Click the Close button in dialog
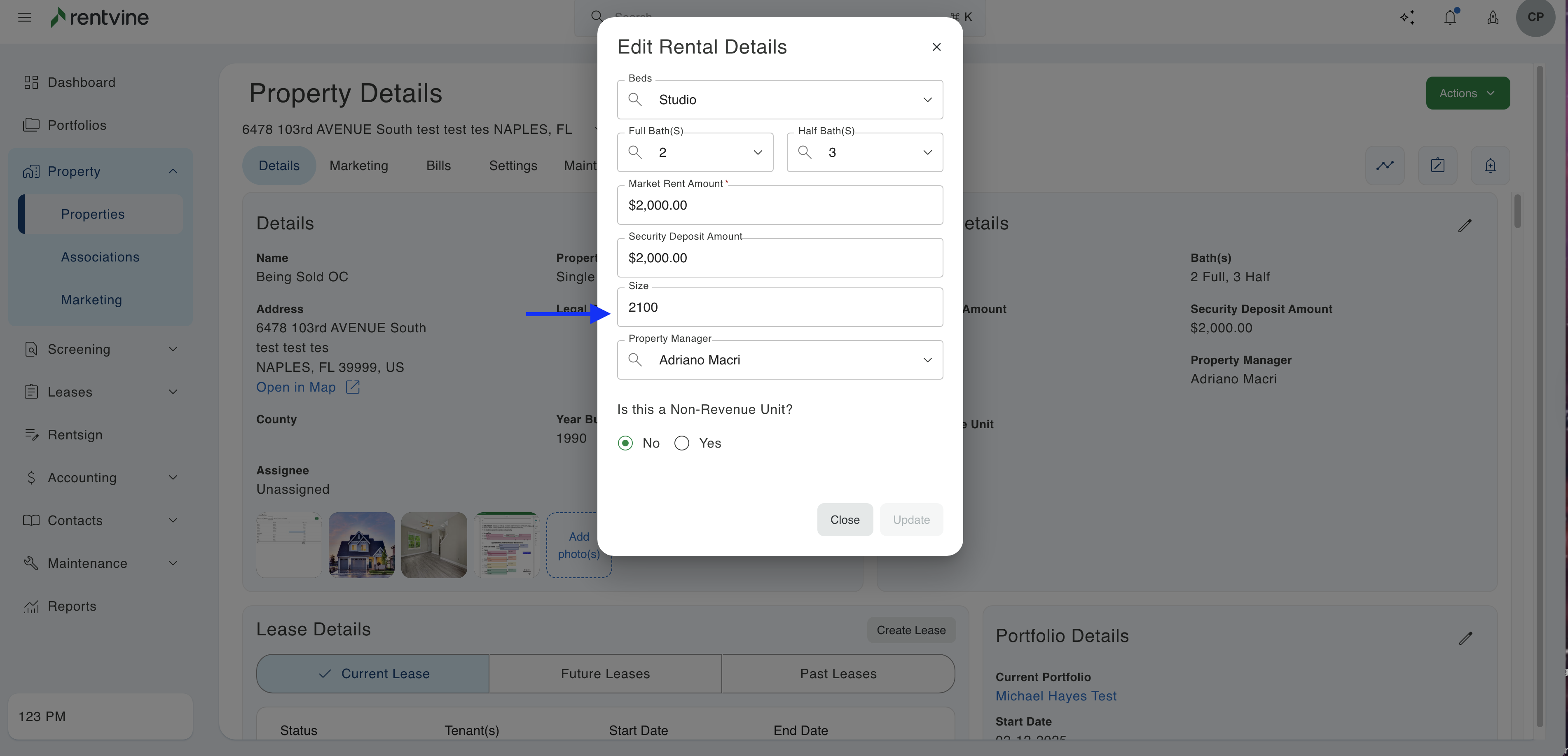 pyautogui.click(x=844, y=519)
